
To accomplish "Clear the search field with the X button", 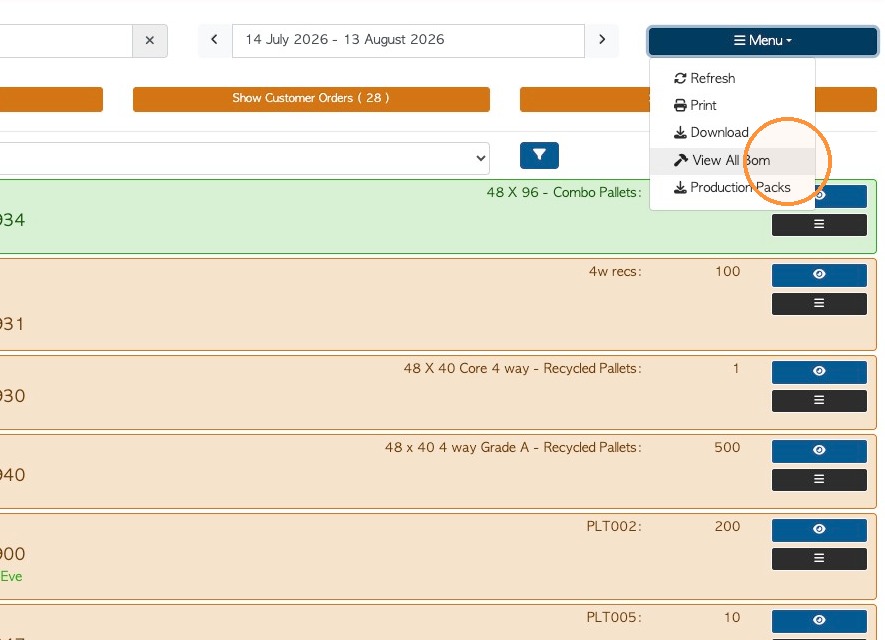I will (150, 41).
